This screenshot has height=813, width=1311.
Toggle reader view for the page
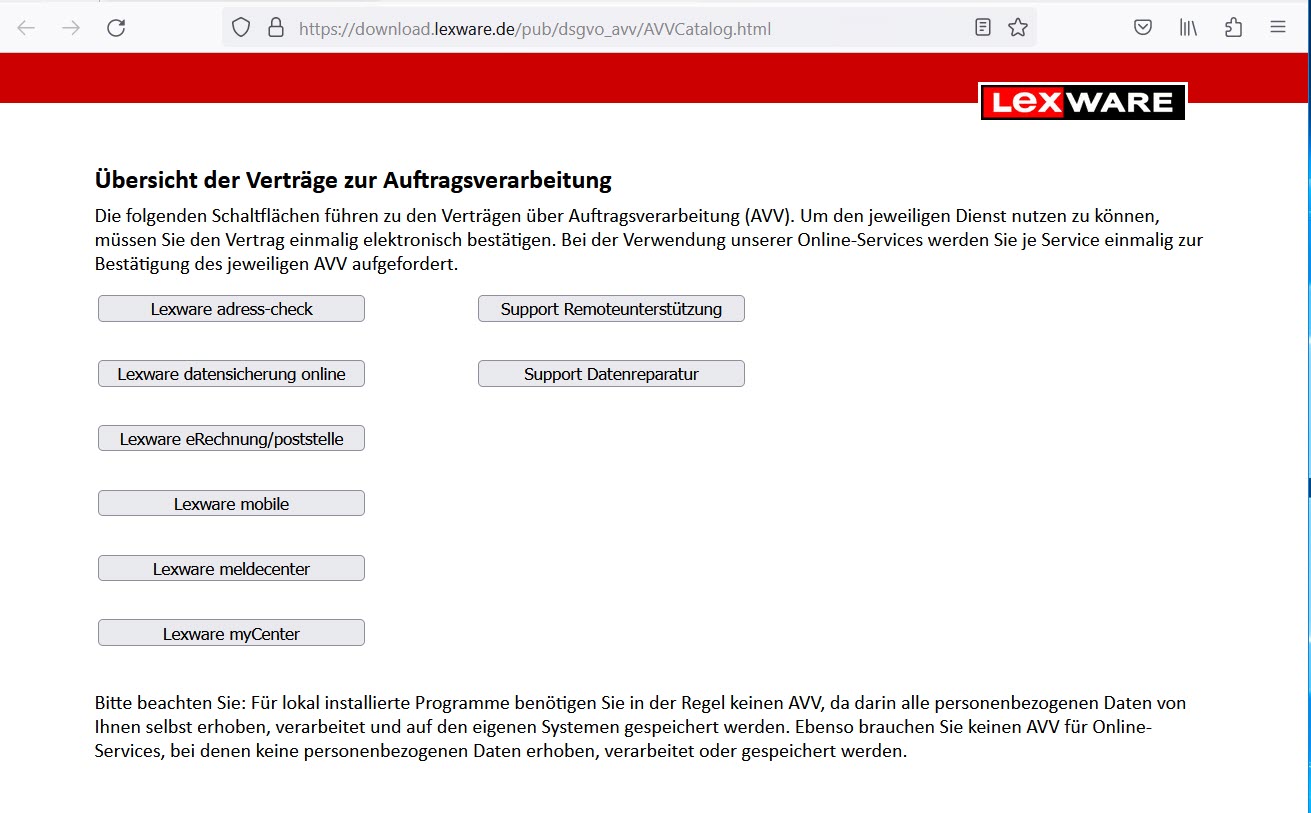(982, 27)
